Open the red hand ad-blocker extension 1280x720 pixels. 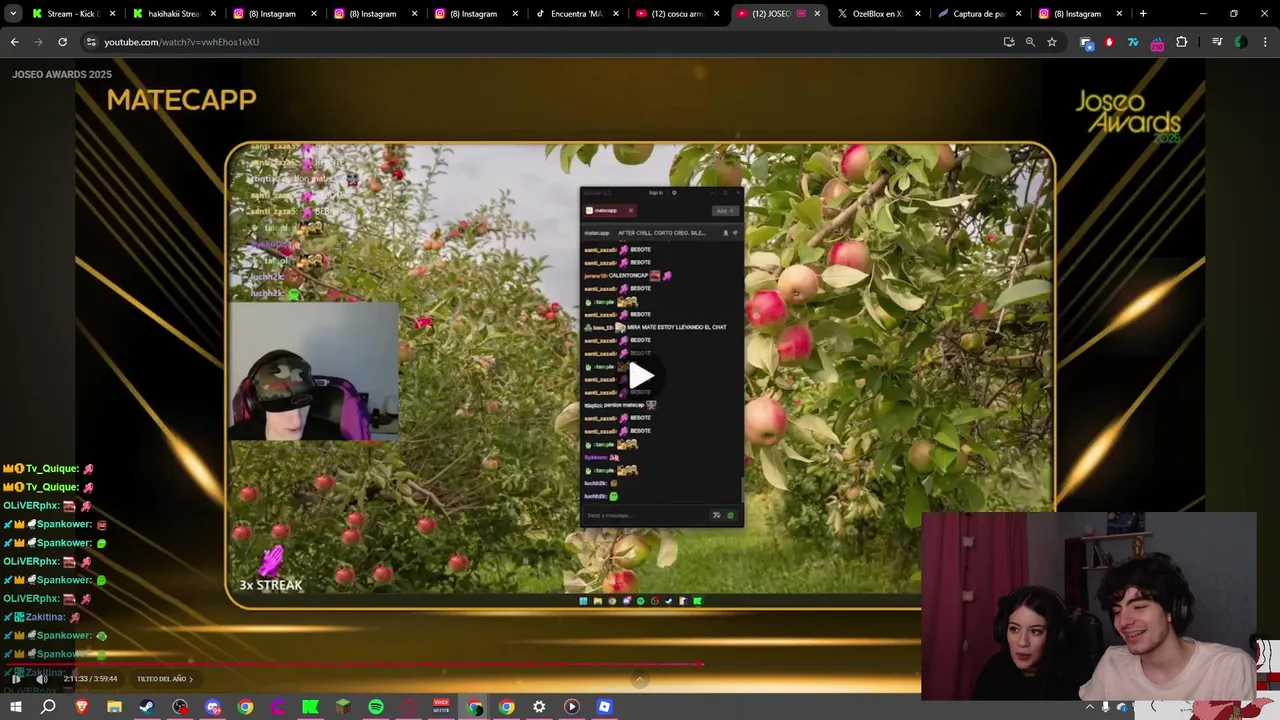click(1109, 42)
